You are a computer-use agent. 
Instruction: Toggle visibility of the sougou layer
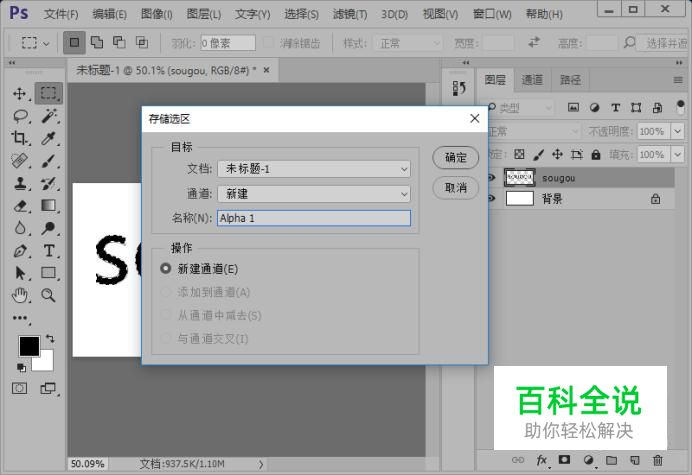[x=492, y=177]
